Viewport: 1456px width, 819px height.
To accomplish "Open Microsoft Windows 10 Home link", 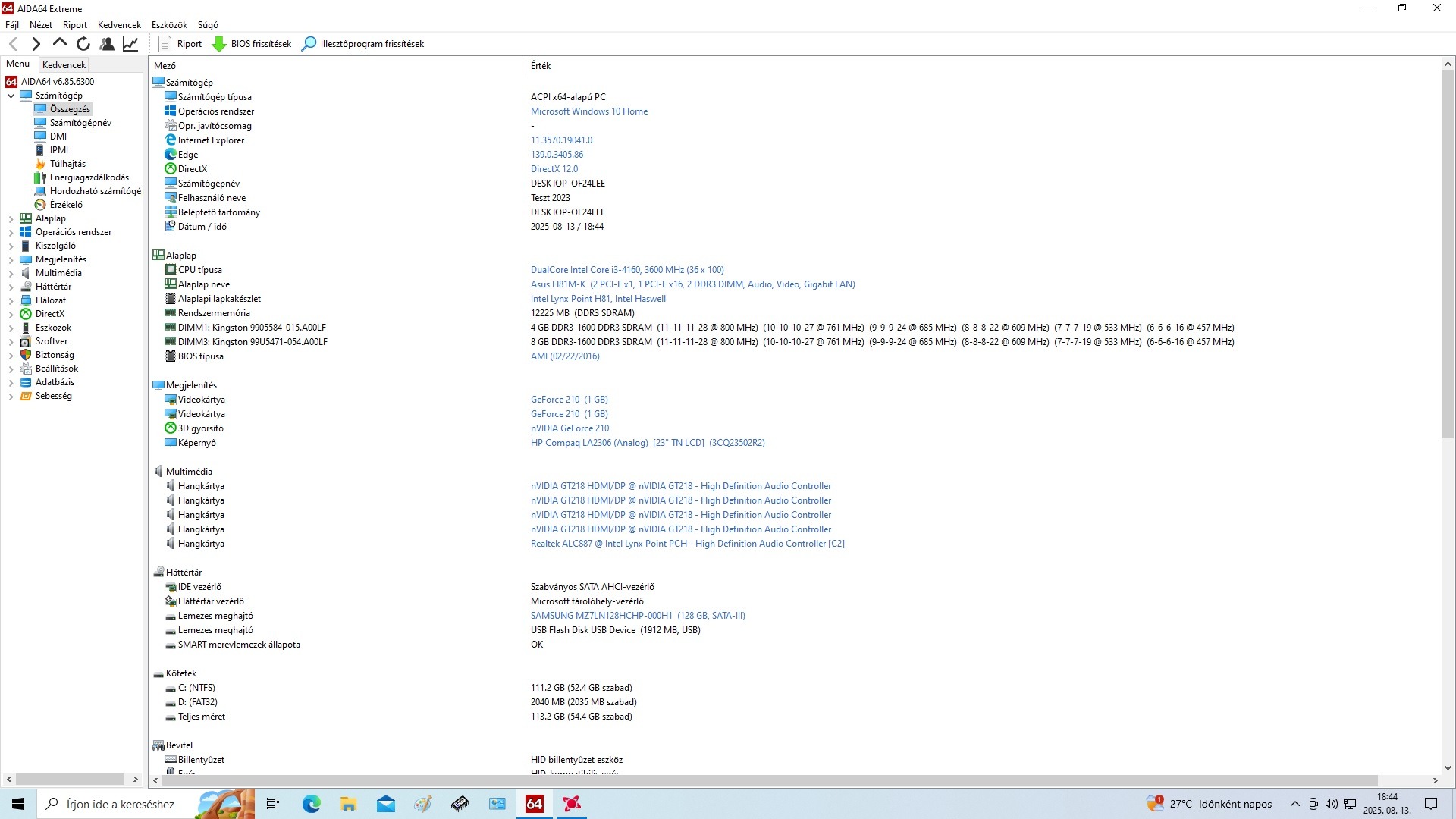I will tap(588, 111).
